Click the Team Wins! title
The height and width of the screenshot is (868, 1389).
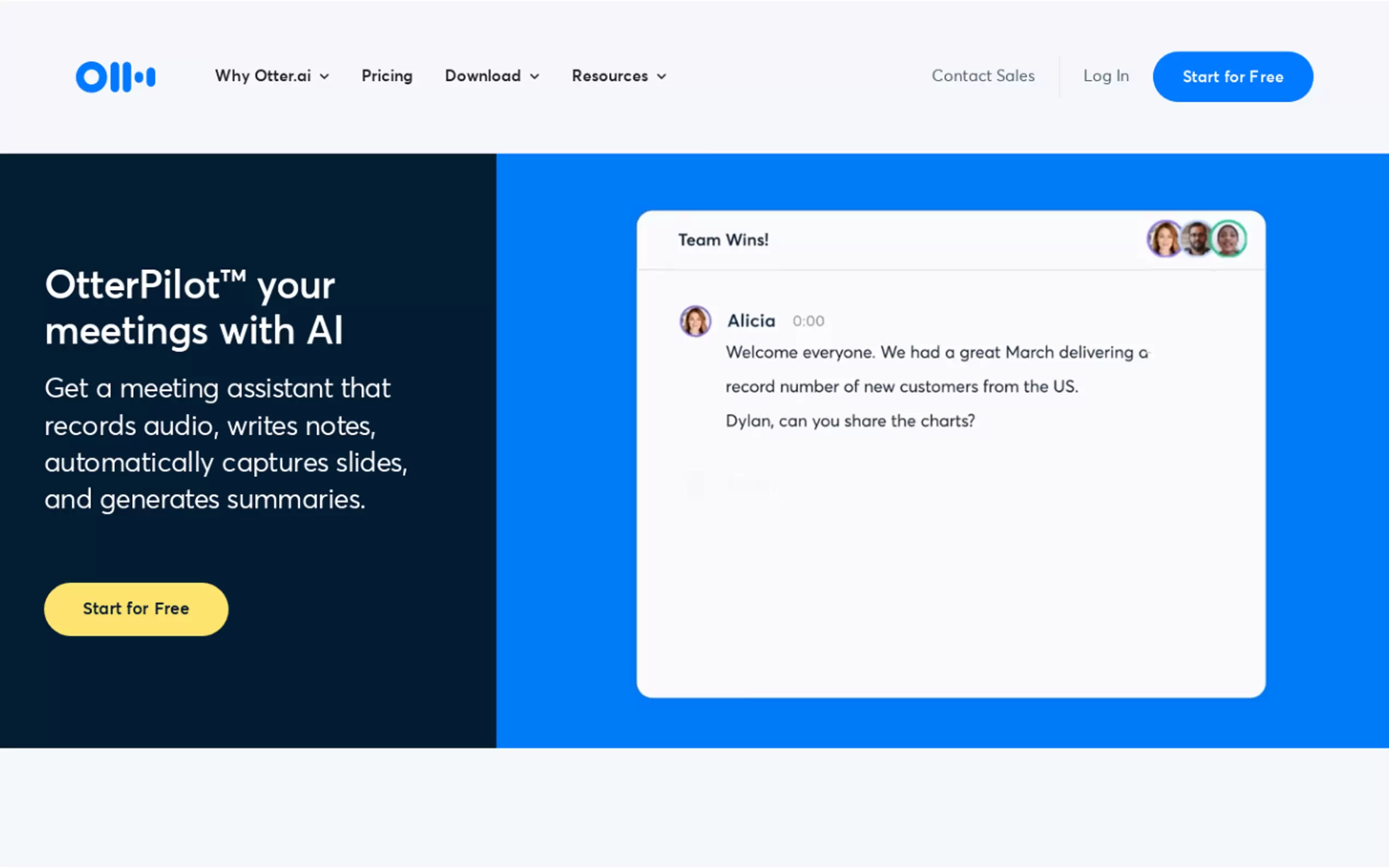point(723,240)
